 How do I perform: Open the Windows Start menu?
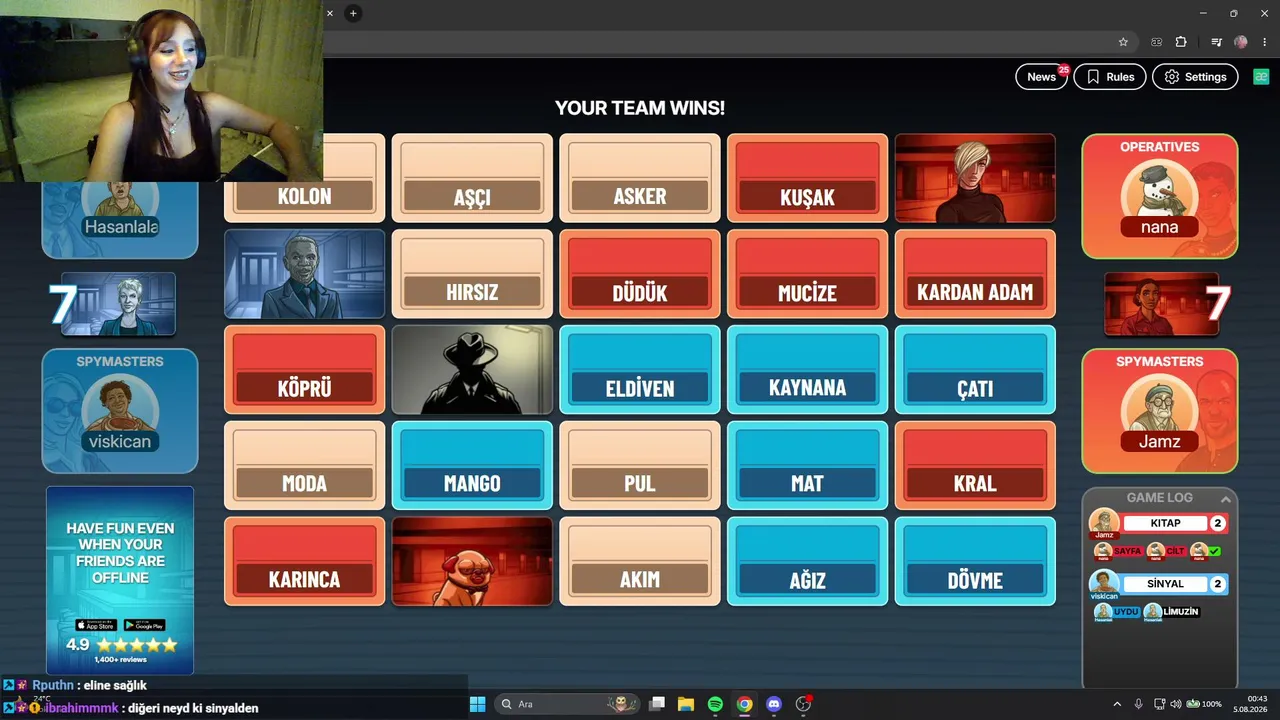pyautogui.click(x=477, y=704)
